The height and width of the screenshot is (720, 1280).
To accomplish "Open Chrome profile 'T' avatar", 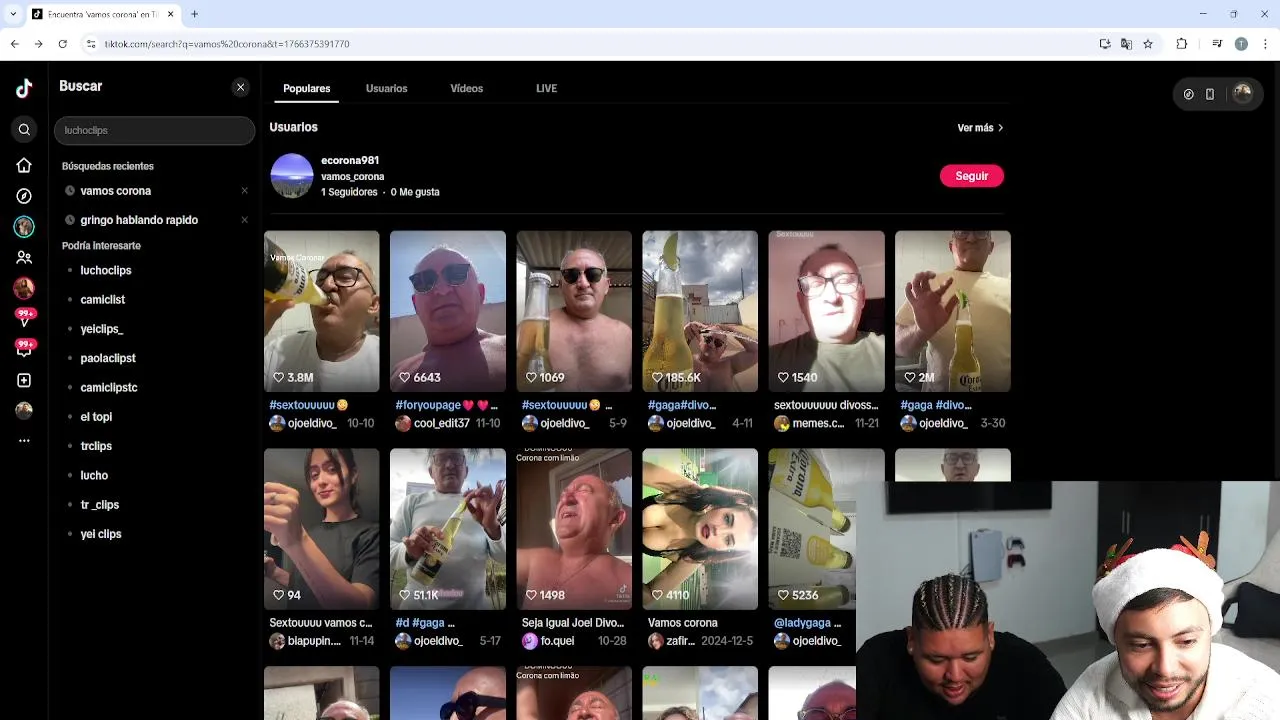I will (1241, 44).
